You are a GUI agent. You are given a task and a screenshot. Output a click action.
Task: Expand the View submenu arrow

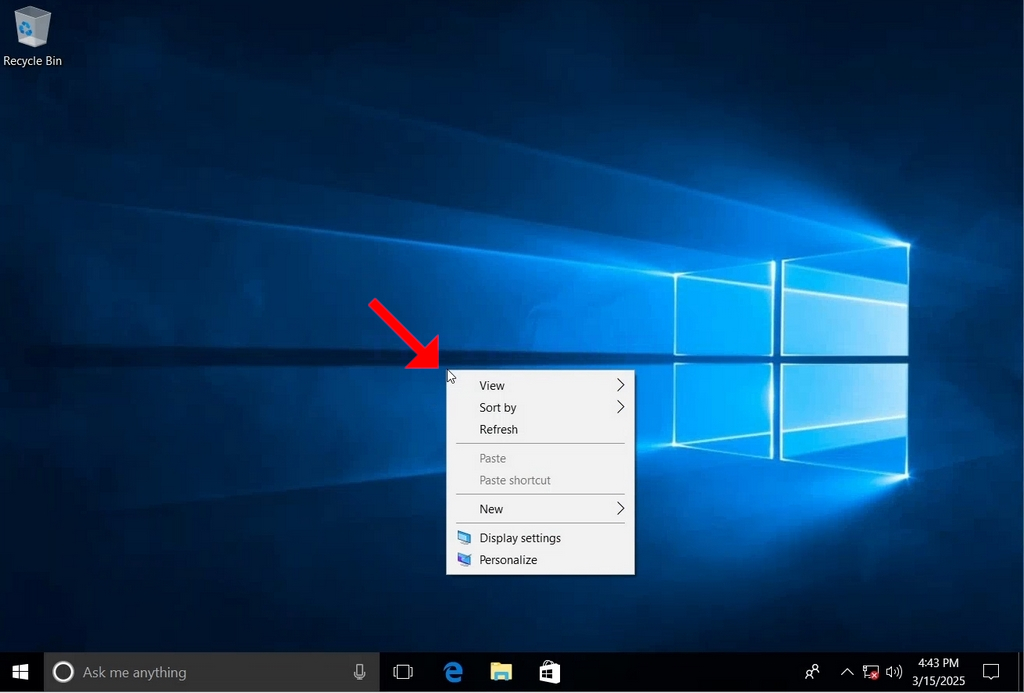[x=620, y=385]
